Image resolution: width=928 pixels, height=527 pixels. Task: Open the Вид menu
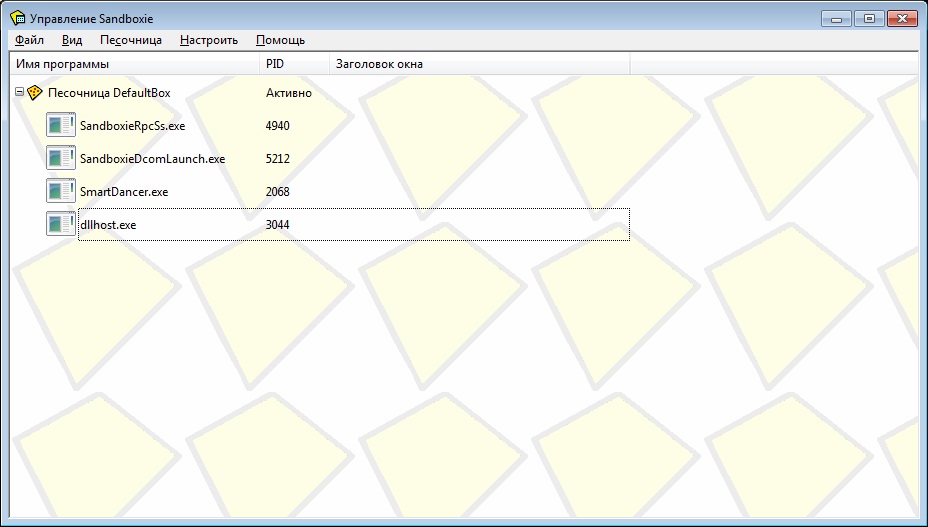(72, 40)
